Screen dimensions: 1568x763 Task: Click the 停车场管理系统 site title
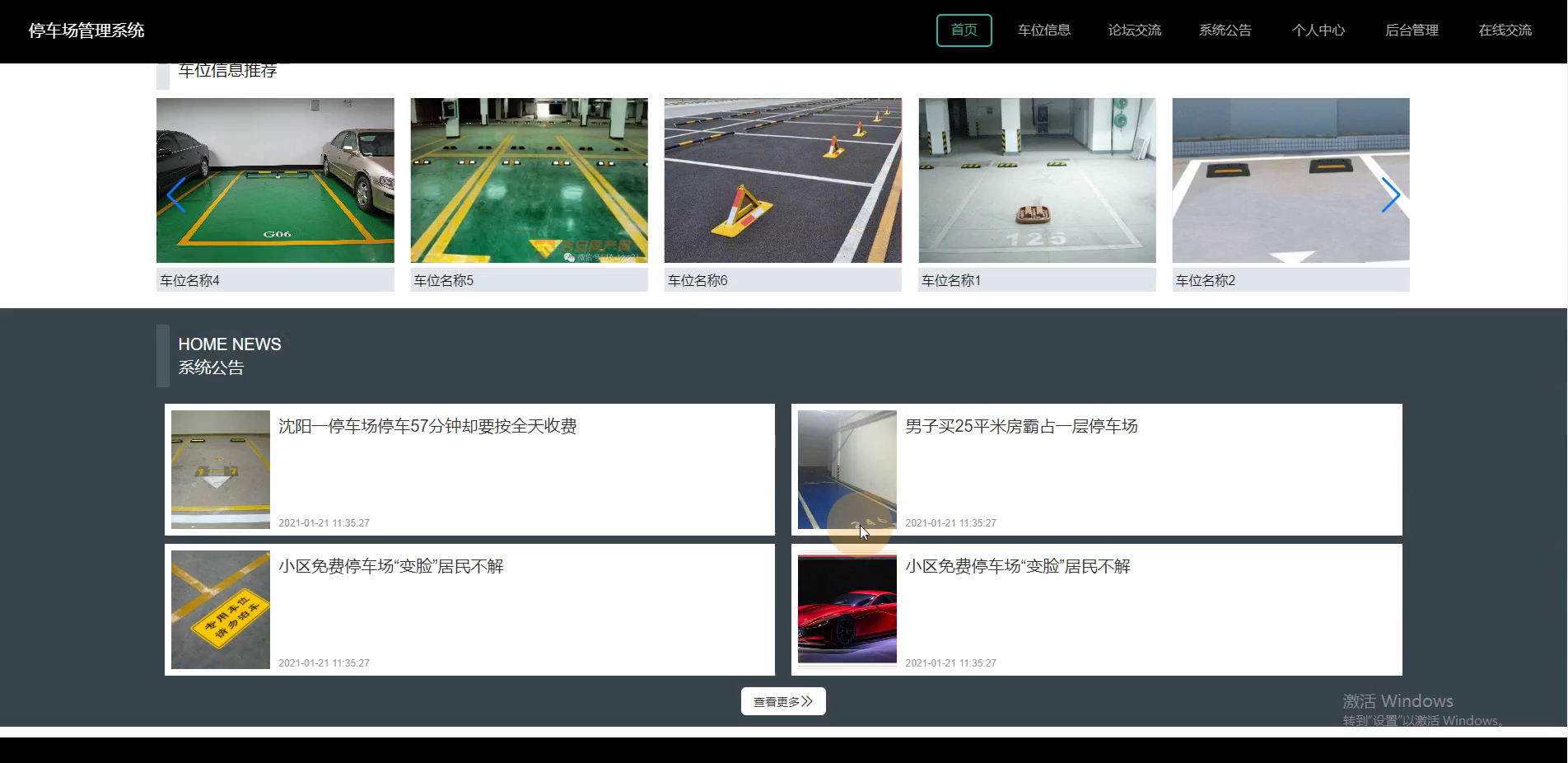coord(86,30)
